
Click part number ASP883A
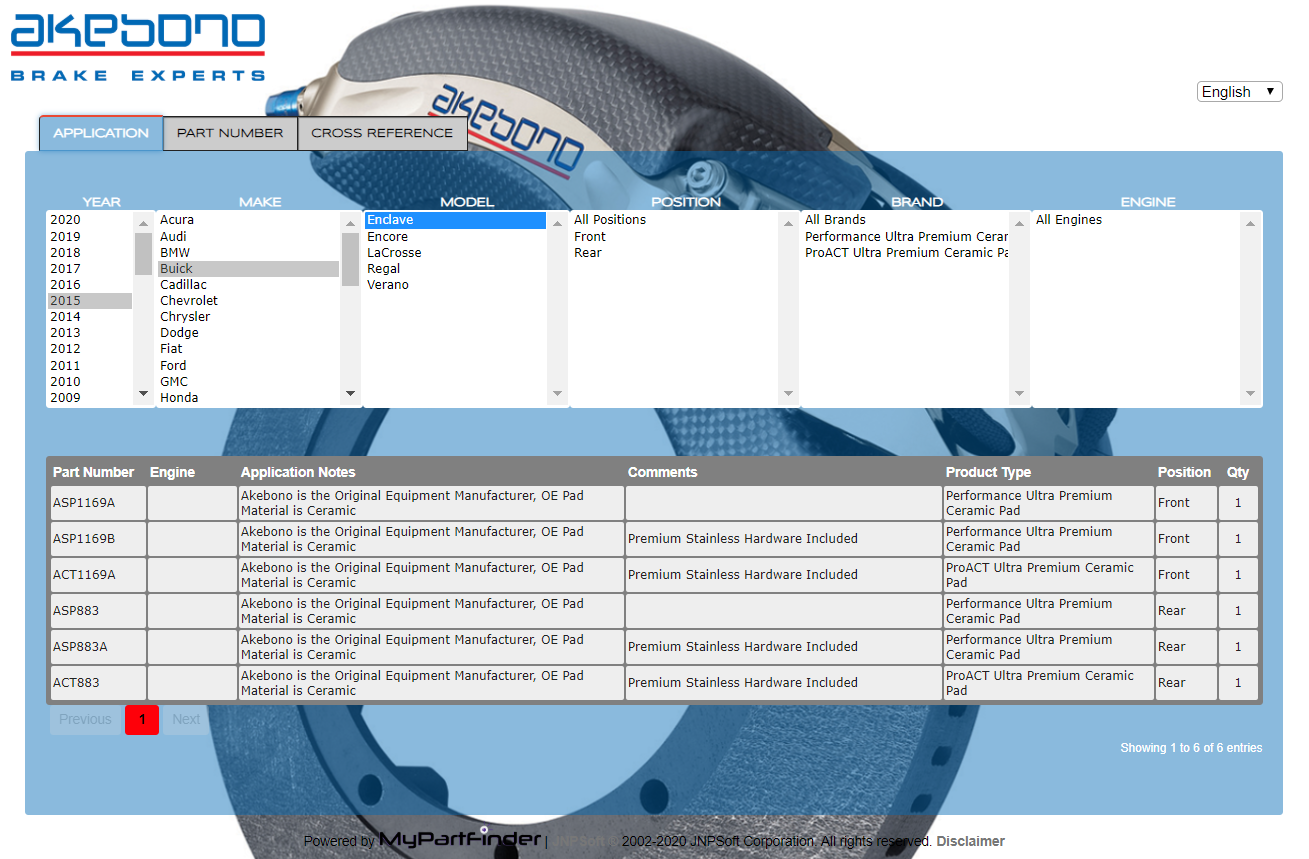click(x=80, y=647)
